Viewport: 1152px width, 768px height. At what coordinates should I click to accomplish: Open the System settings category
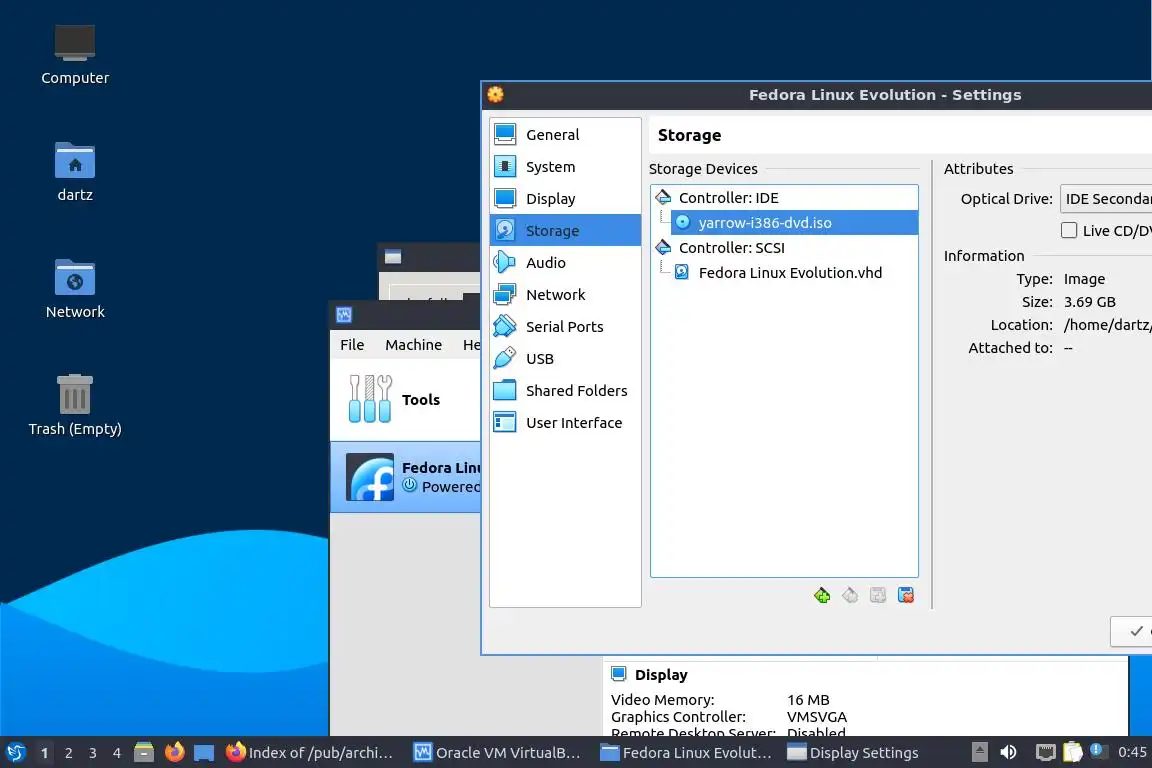[x=565, y=167]
